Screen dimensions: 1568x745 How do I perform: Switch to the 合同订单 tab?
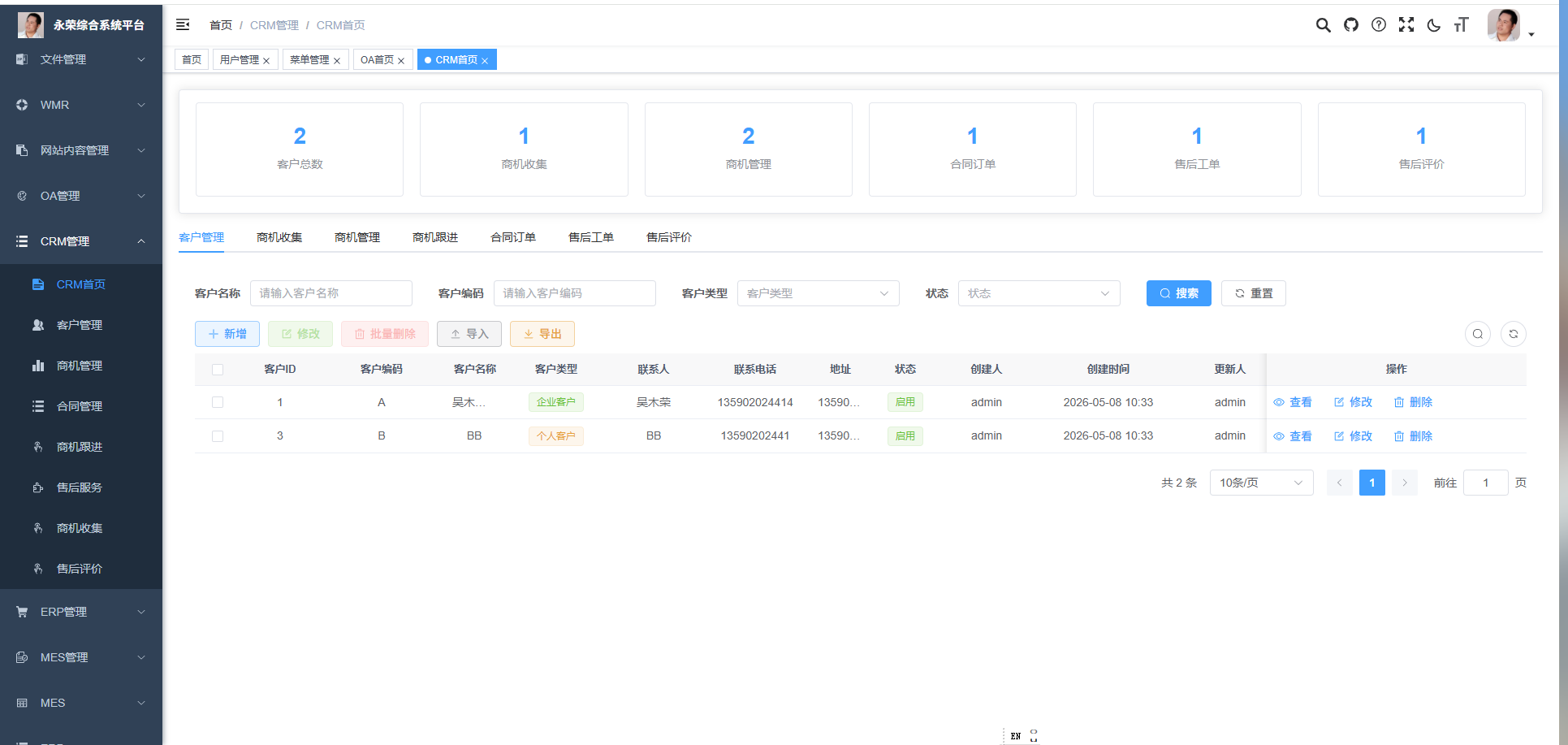[x=513, y=237]
